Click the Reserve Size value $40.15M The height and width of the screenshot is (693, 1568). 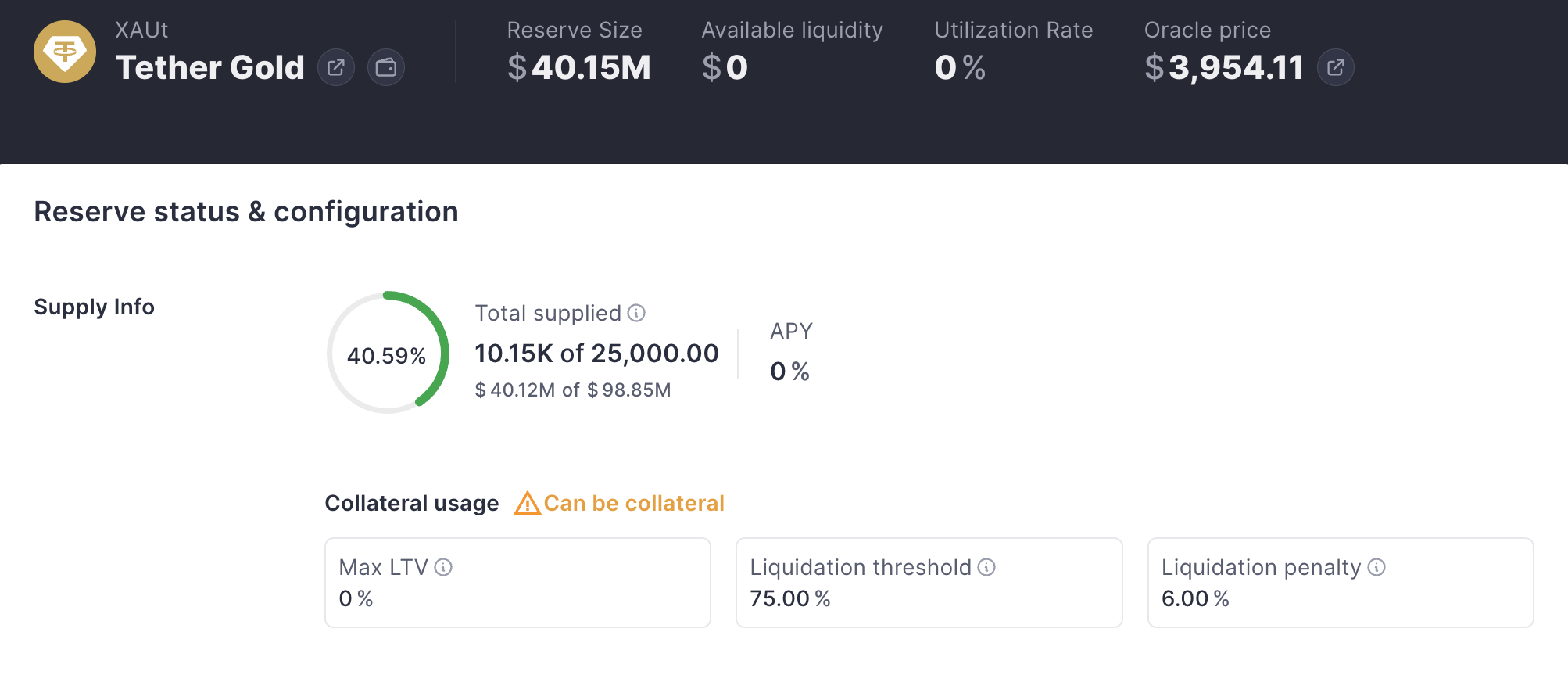pyautogui.click(x=579, y=67)
